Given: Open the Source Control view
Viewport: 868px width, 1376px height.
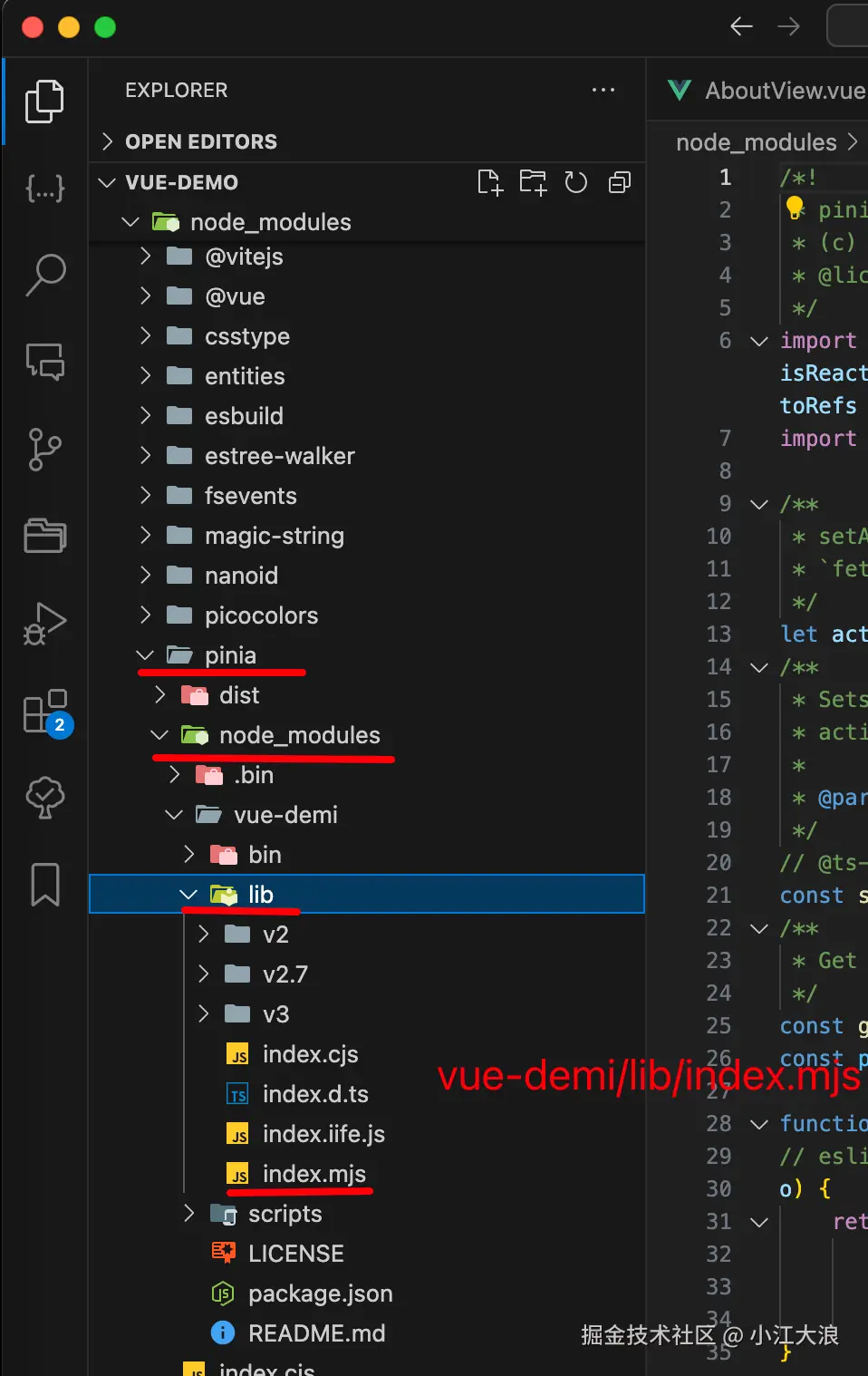Looking at the screenshot, I should click(44, 449).
